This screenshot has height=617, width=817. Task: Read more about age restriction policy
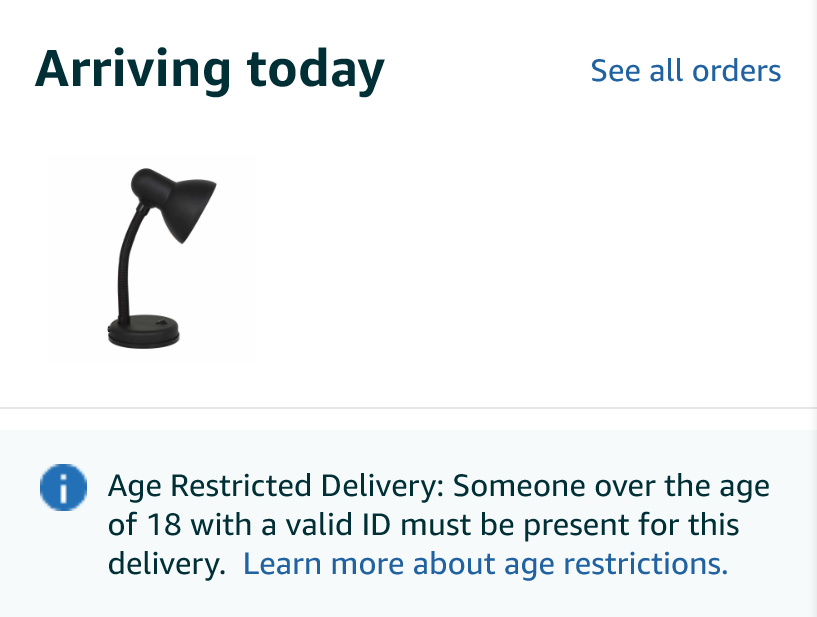coord(485,563)
